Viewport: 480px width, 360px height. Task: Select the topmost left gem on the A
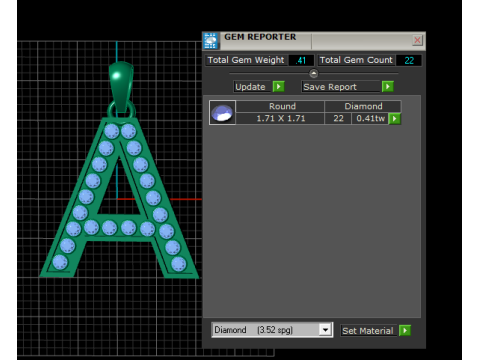pyautogui.click(x=111, y=131)
